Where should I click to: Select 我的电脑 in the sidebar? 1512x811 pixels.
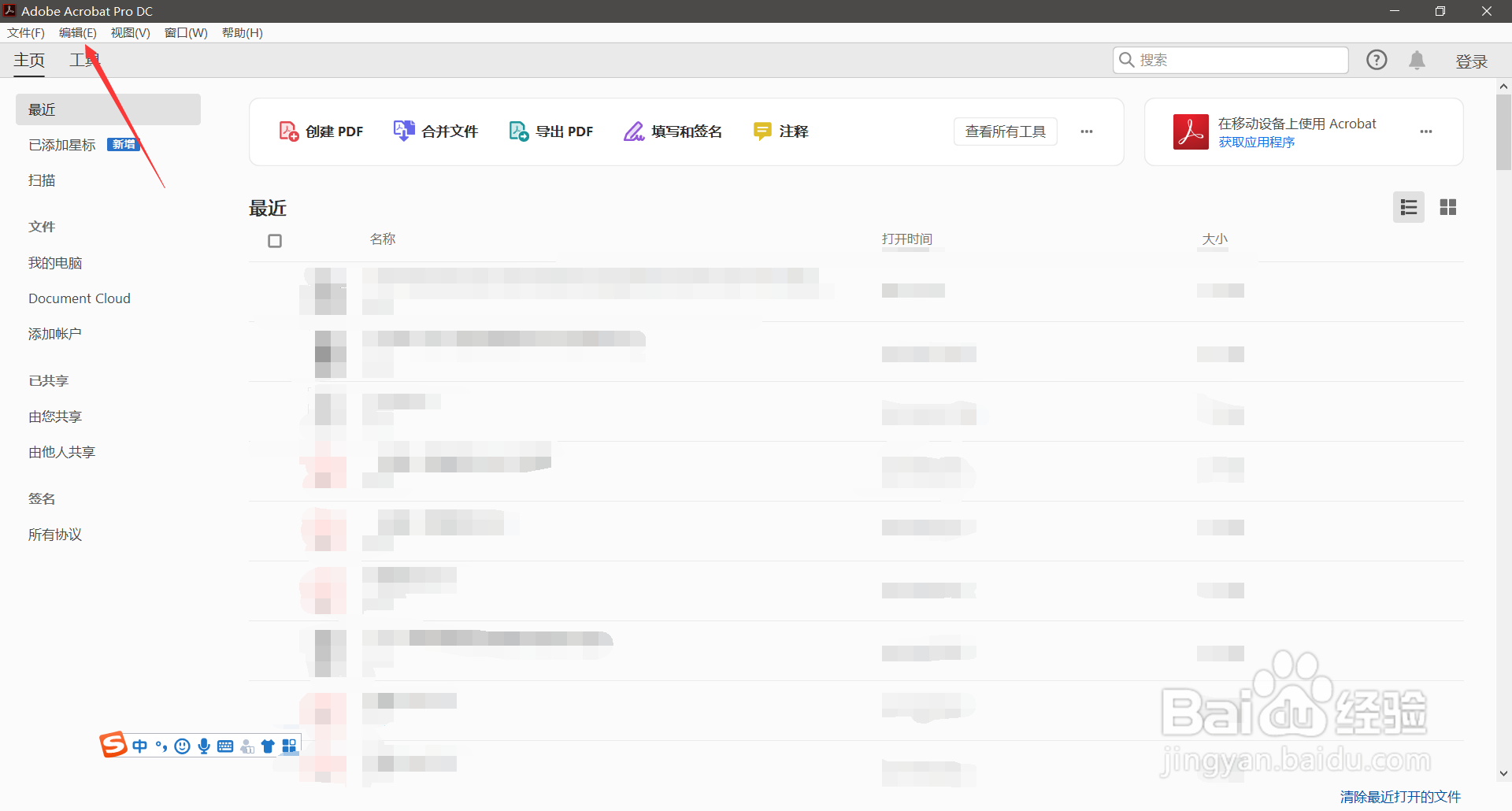click(55, 263)
